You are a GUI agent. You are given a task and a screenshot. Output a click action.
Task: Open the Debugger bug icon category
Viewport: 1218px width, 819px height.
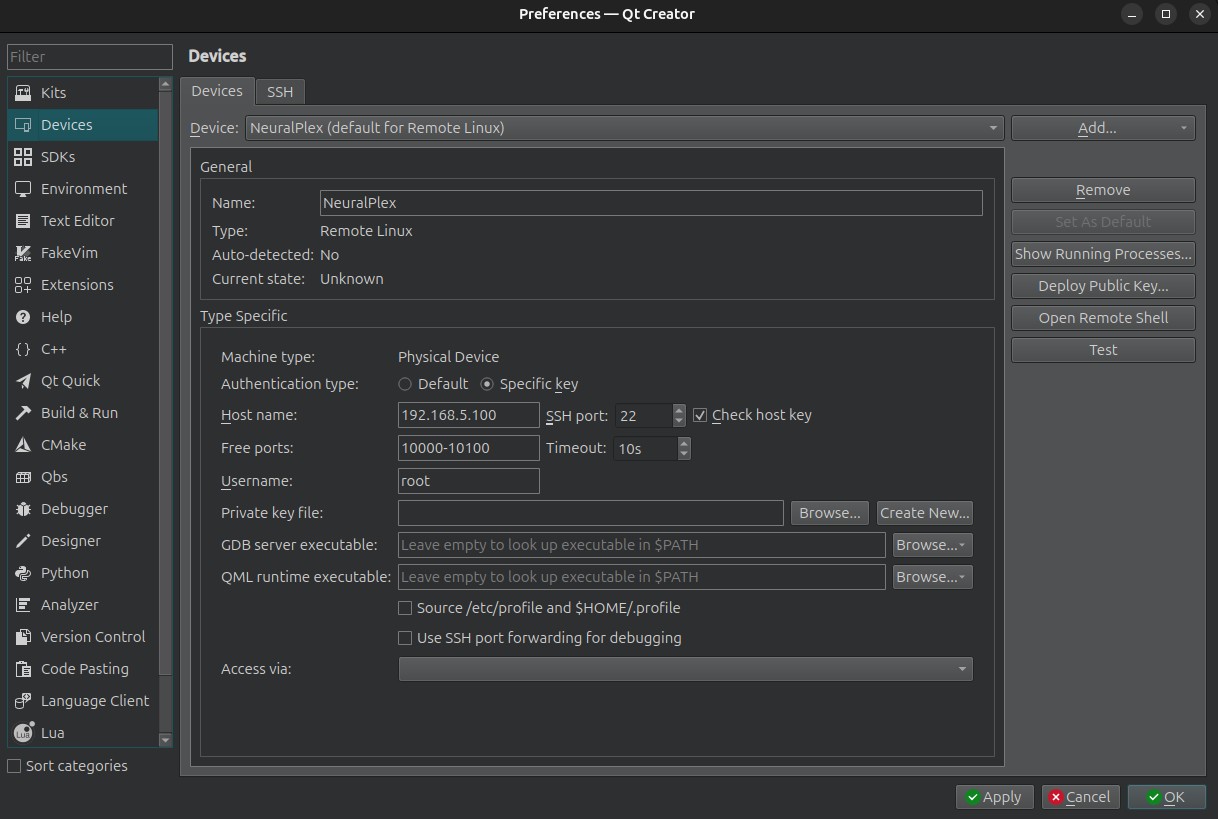(23, 509)
